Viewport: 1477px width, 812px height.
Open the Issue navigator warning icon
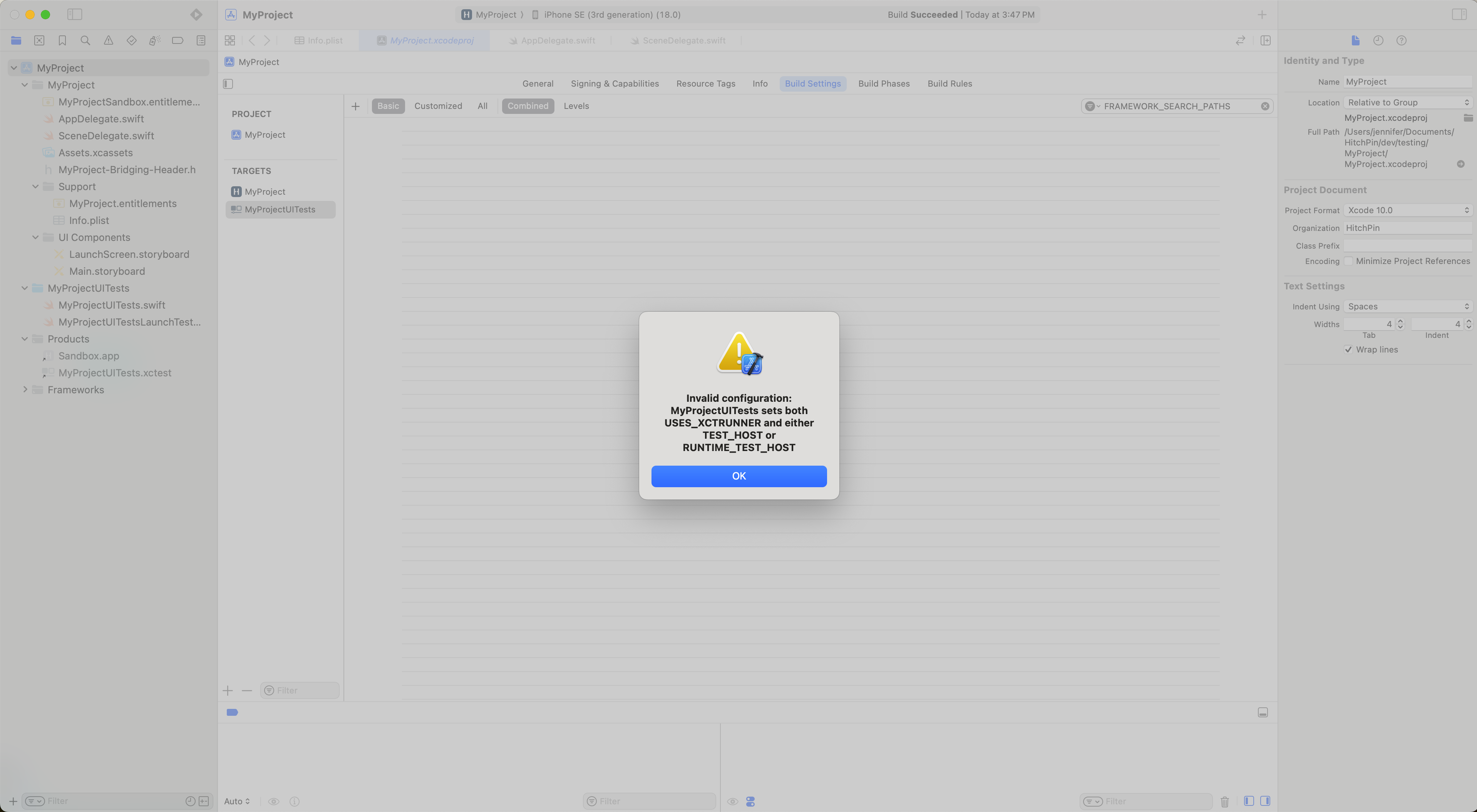tap(108, 40)
